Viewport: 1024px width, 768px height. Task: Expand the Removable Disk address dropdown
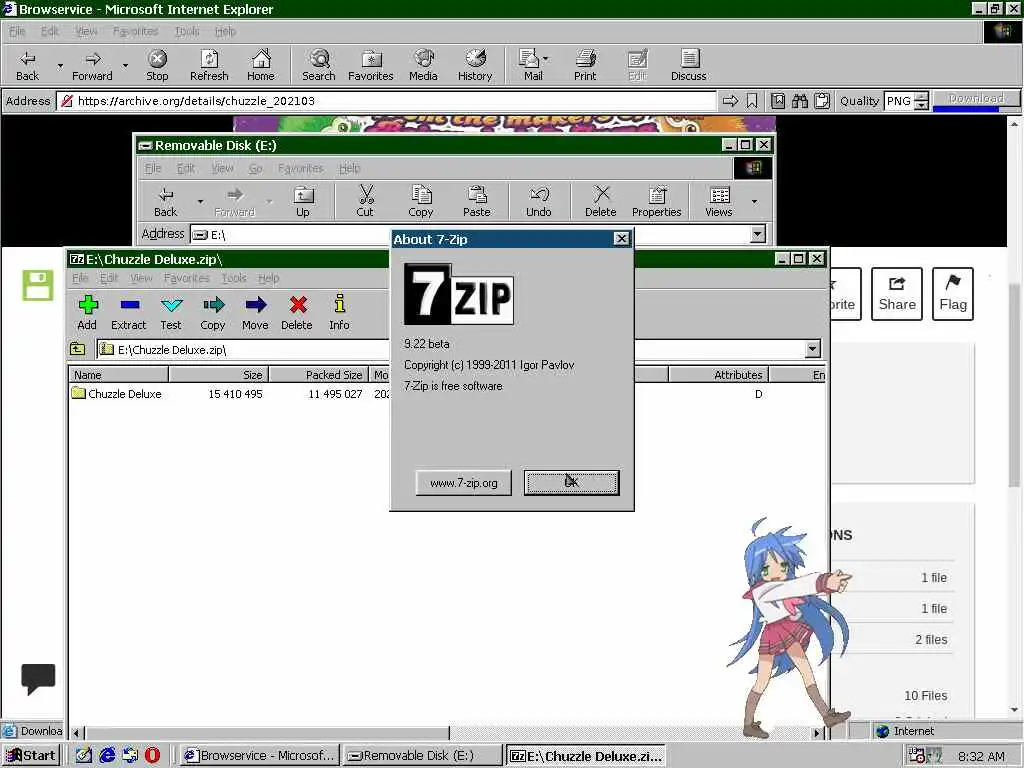(x=758, y=234)
